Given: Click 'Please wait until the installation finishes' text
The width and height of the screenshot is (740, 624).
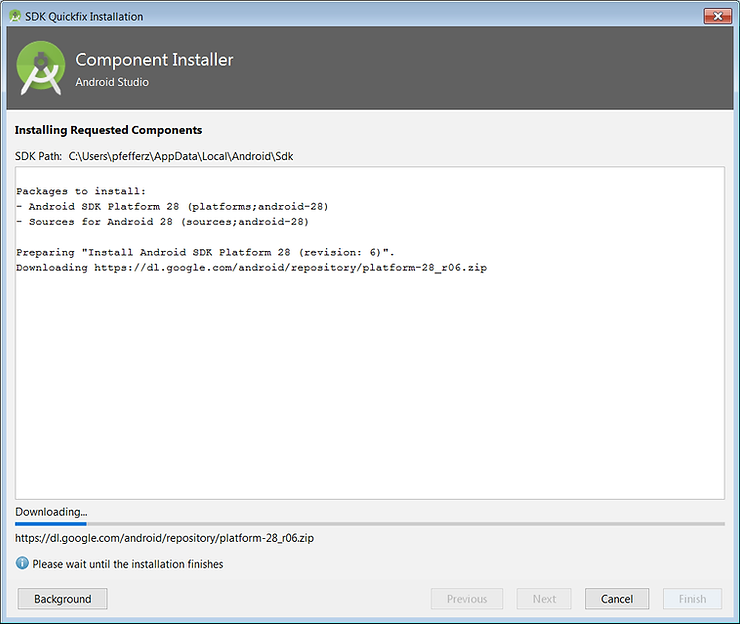Looking at the screenshot, I should click(x=127, y=564).
